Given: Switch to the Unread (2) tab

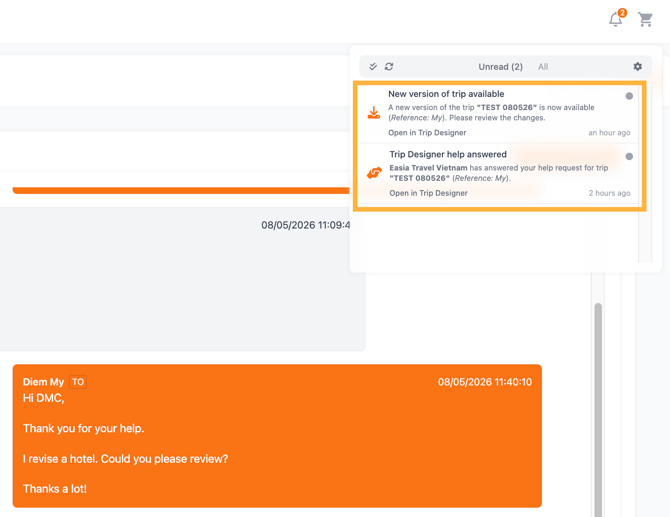Looking at the screenshot, I should (500, 67).
